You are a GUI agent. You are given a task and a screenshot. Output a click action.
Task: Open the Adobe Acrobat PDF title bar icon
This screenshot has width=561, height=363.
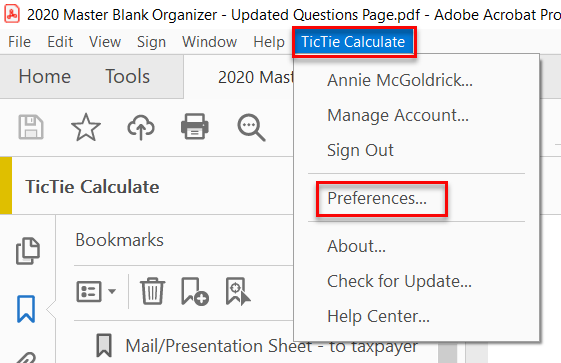click(x=12, y=14)
